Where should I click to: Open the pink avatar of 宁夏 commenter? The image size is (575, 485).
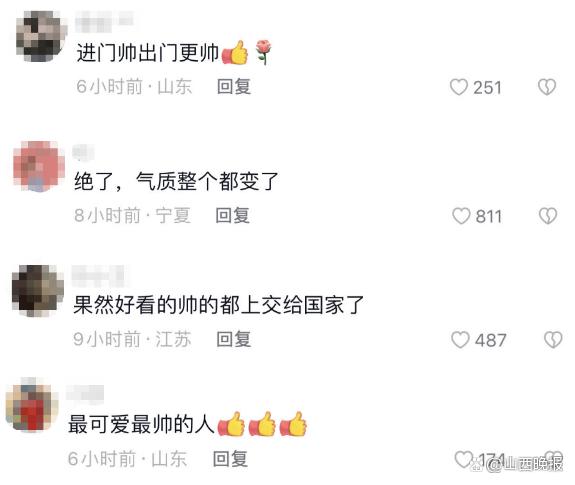click(x=39, y=166)
